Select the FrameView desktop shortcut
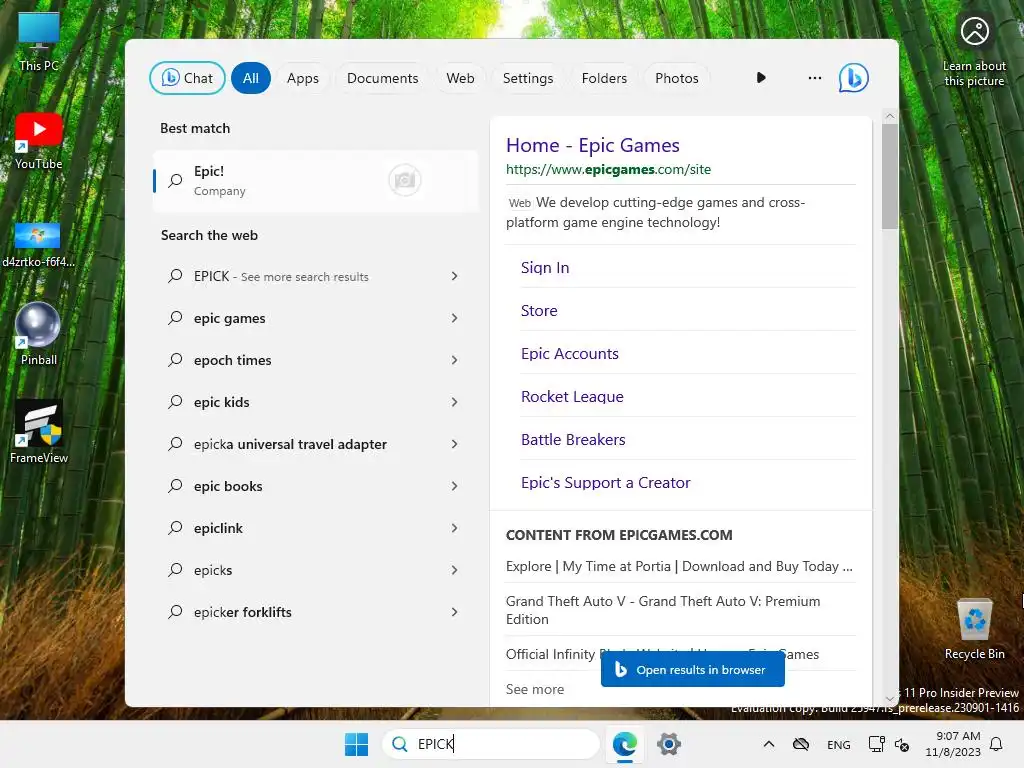This screenshot has width=1024, height=768. 39,432
